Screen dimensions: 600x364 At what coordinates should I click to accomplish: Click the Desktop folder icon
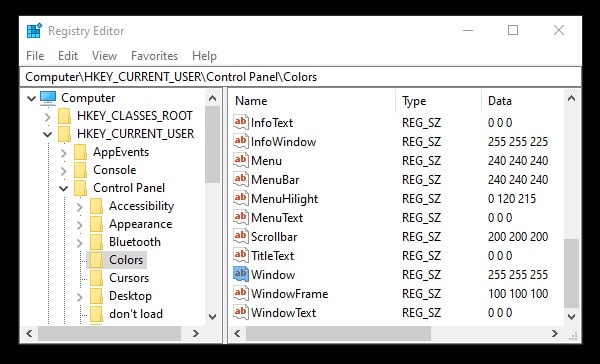point(97,296)
